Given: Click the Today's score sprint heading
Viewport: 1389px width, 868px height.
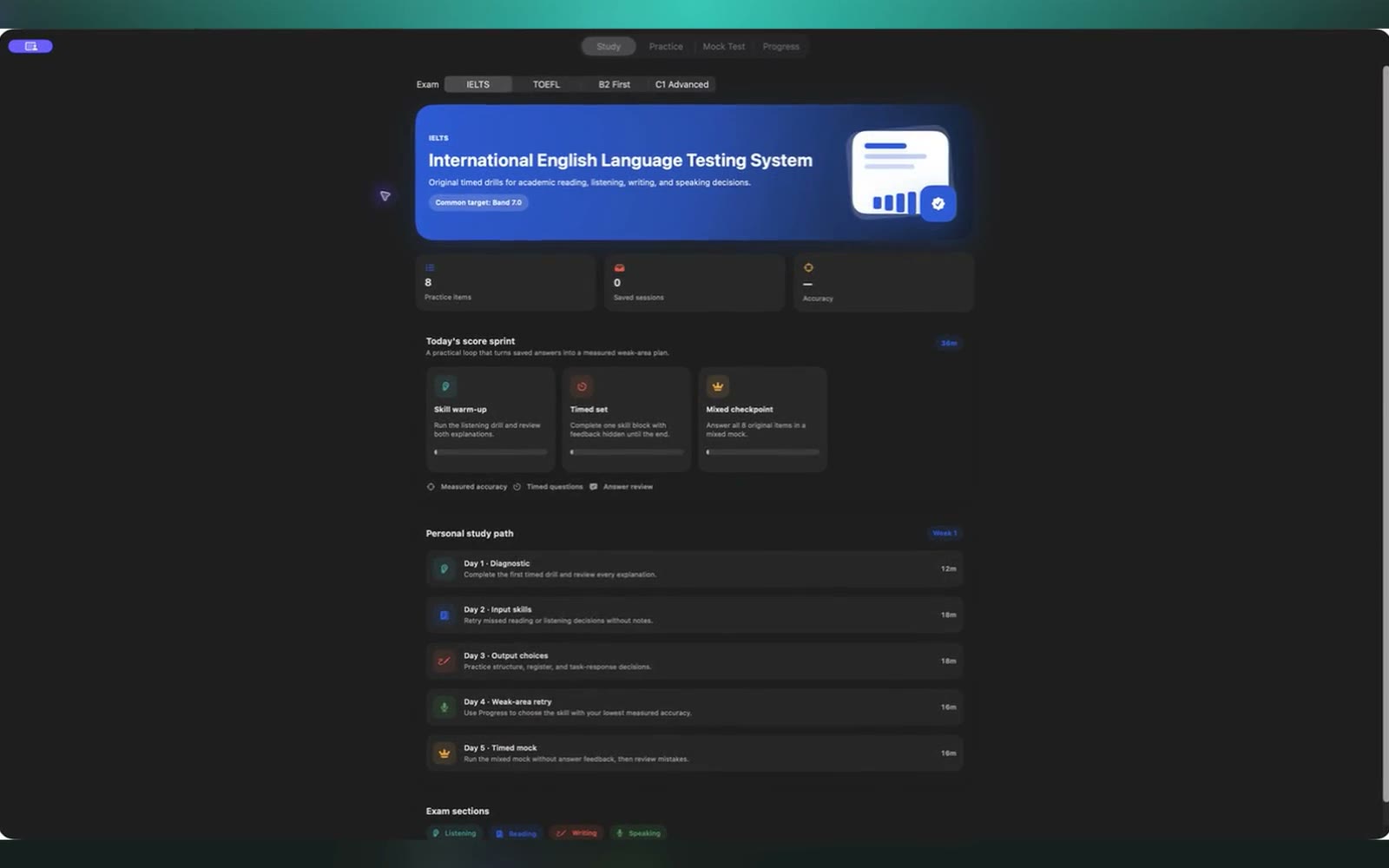Looking at the screenshot, I should click(470, 341).
